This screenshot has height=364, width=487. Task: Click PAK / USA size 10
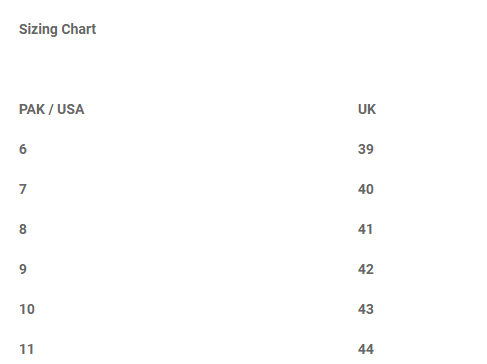(x=27, y=309)
